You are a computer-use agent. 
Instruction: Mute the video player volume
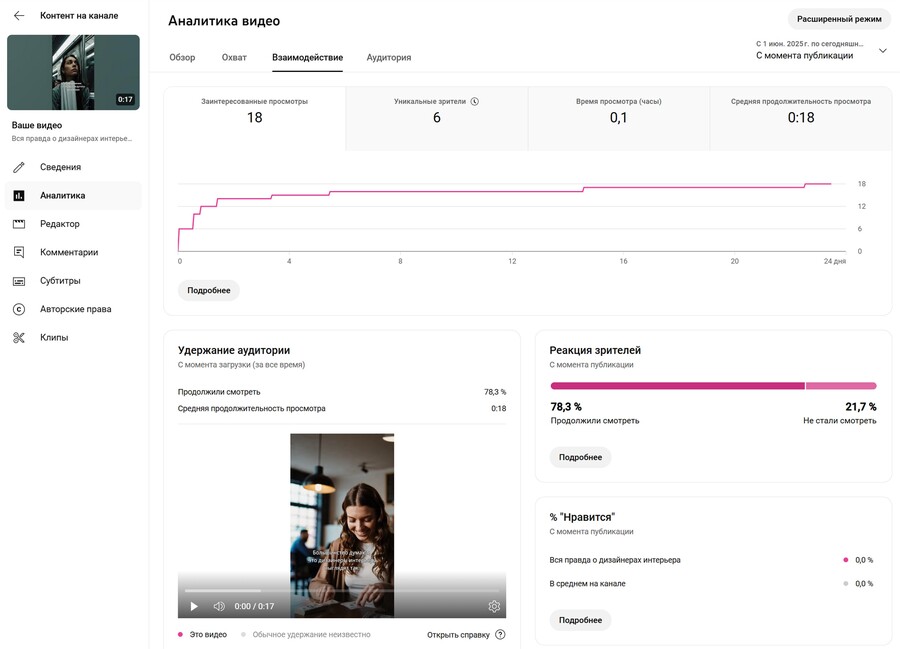click(219, 606)
